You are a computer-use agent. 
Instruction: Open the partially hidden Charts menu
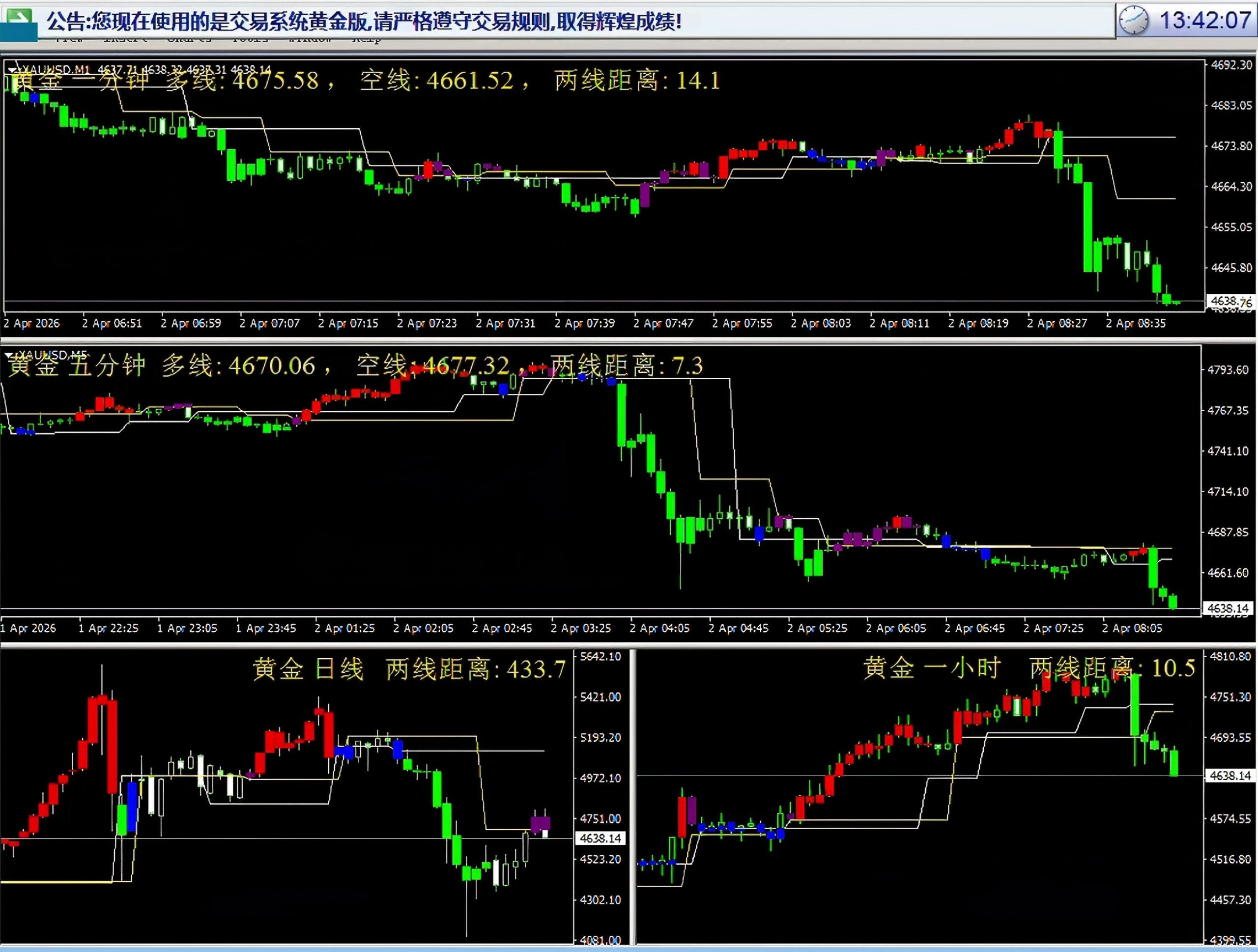(x=189, y=40)
